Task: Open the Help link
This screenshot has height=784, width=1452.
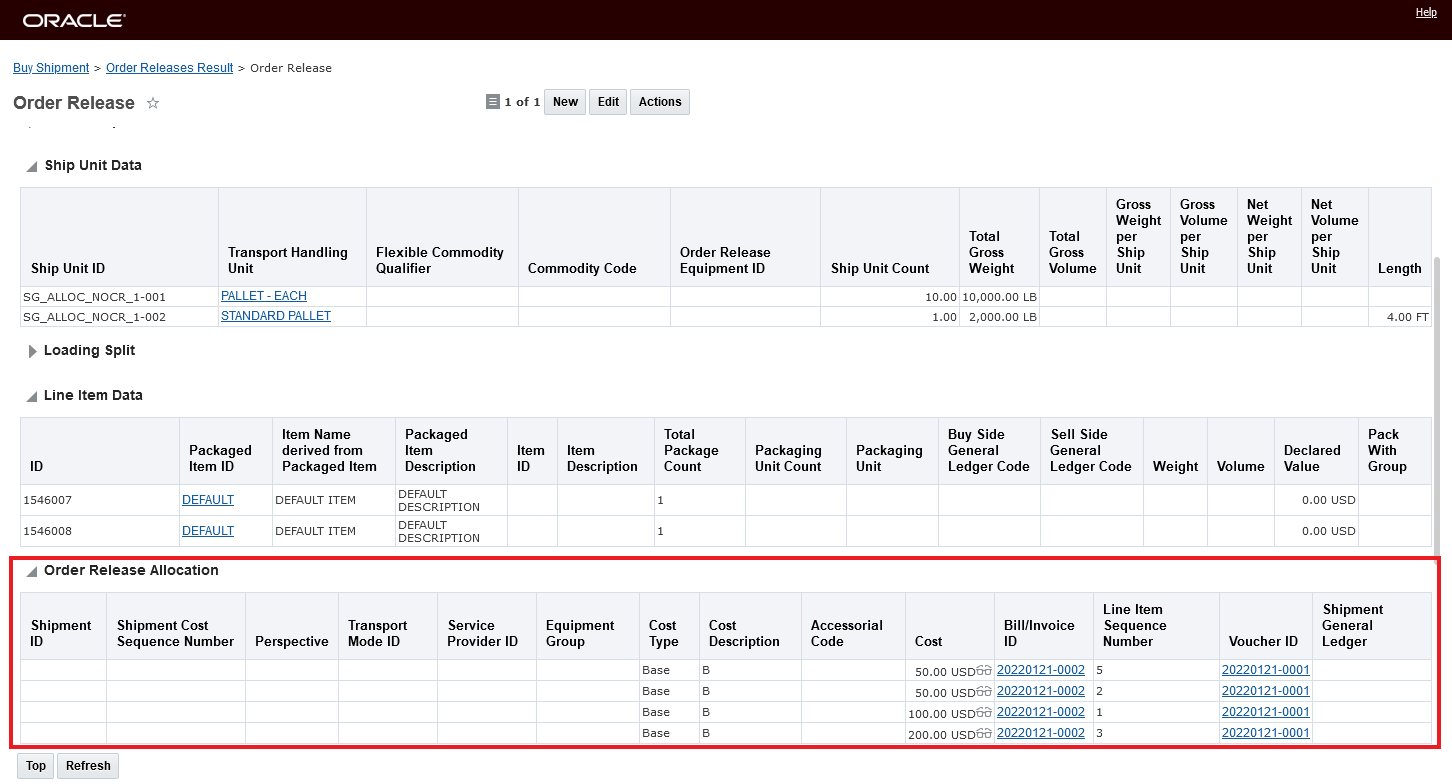Action: coord(1426,12)
